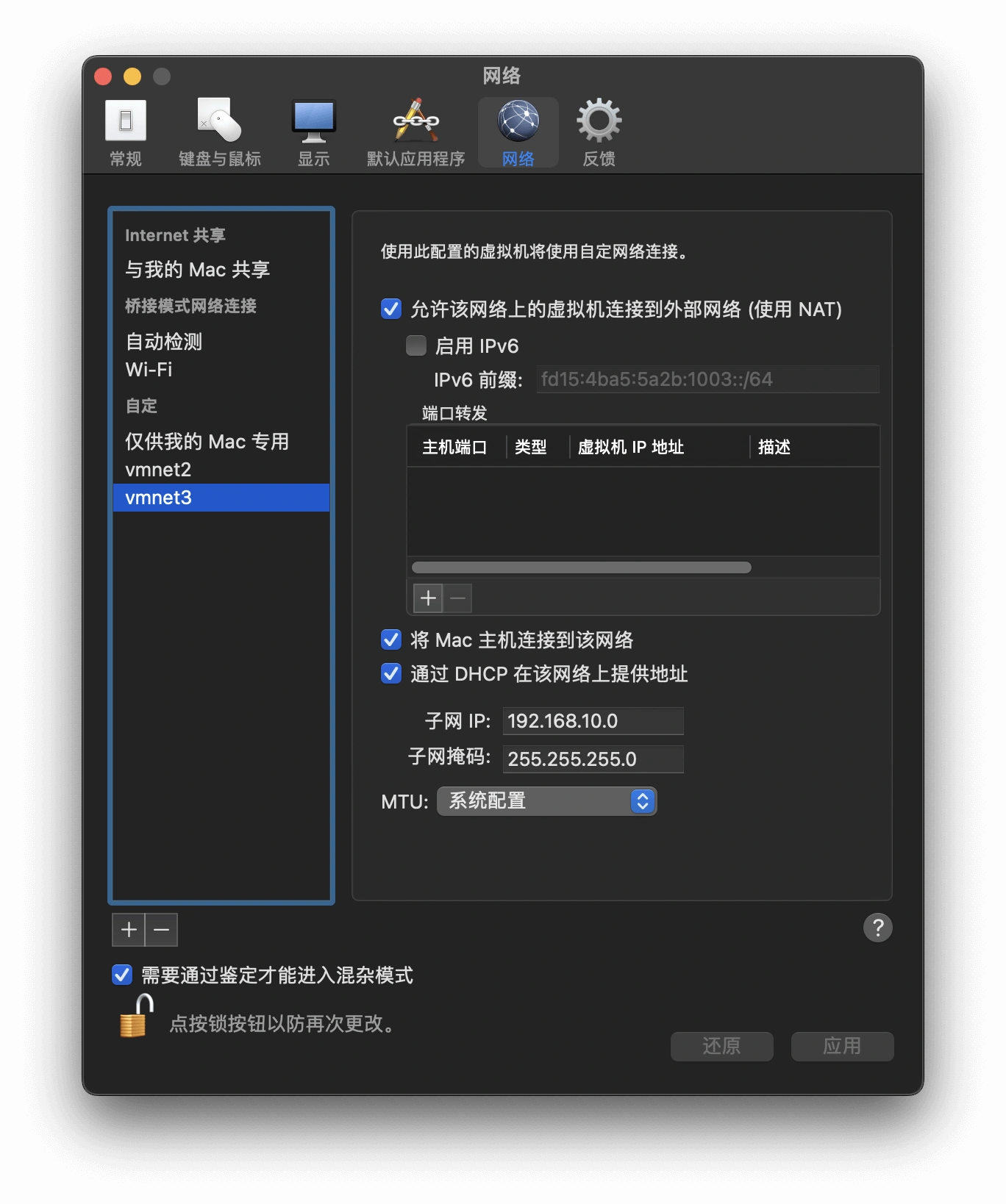Add a port forwarding rule with plus
Viewport: 1006px width, 1204px height.
pos(428,598)
